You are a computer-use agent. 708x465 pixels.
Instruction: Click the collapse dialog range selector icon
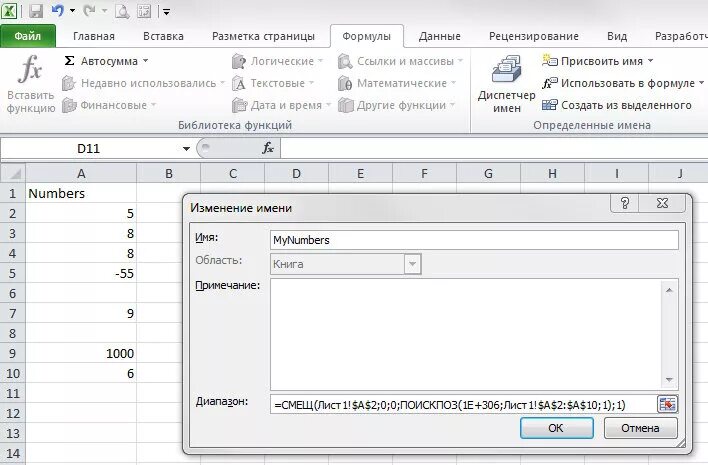(x=667, y=404)
